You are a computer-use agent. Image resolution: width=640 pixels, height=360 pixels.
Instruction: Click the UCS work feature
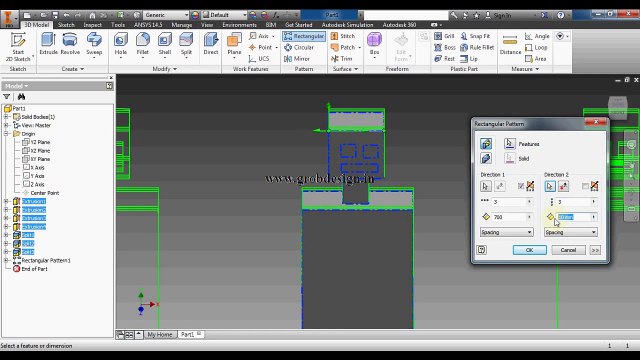(x=259, y=59)
